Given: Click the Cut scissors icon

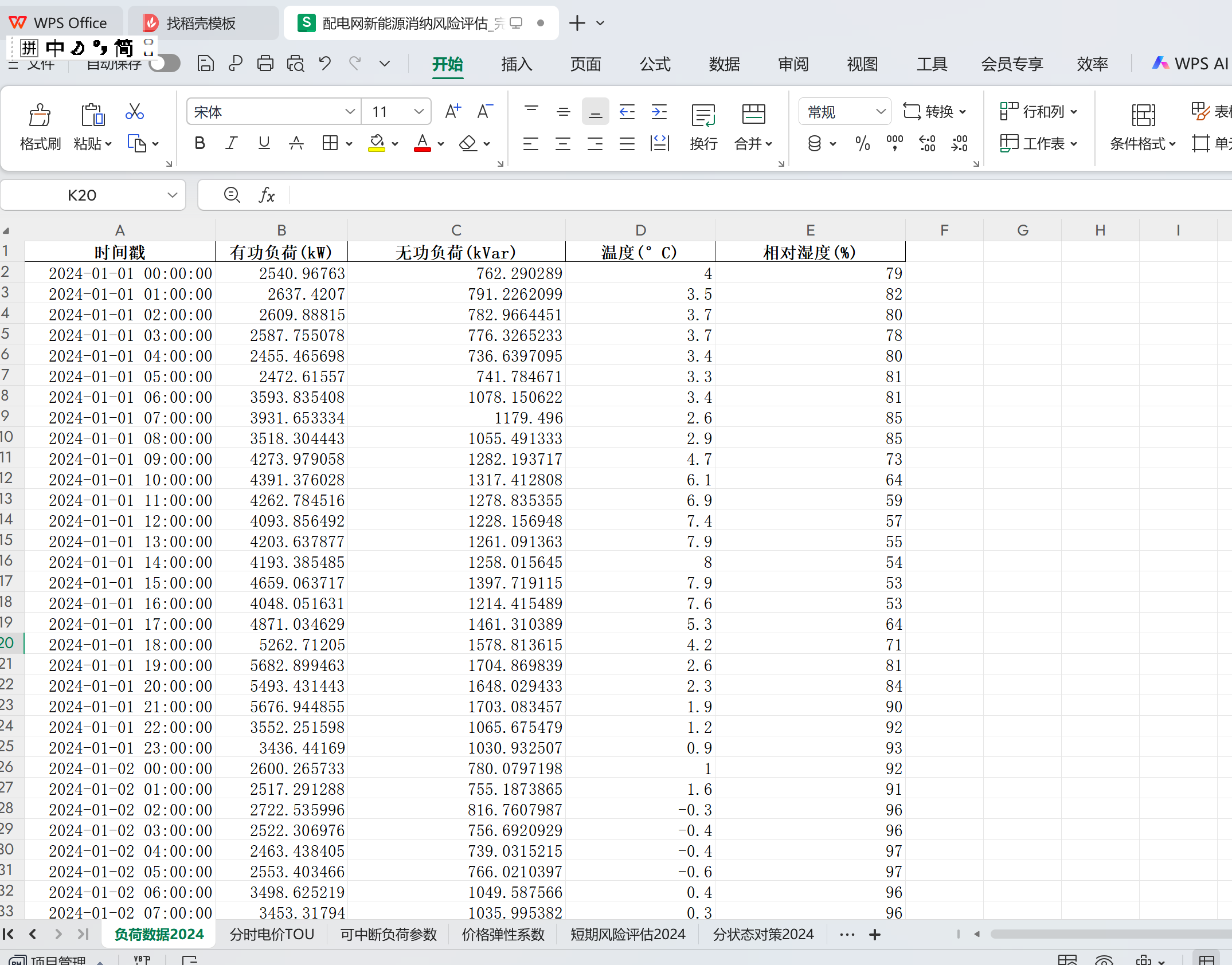Looking at the screenshot, I should (134, 112).
